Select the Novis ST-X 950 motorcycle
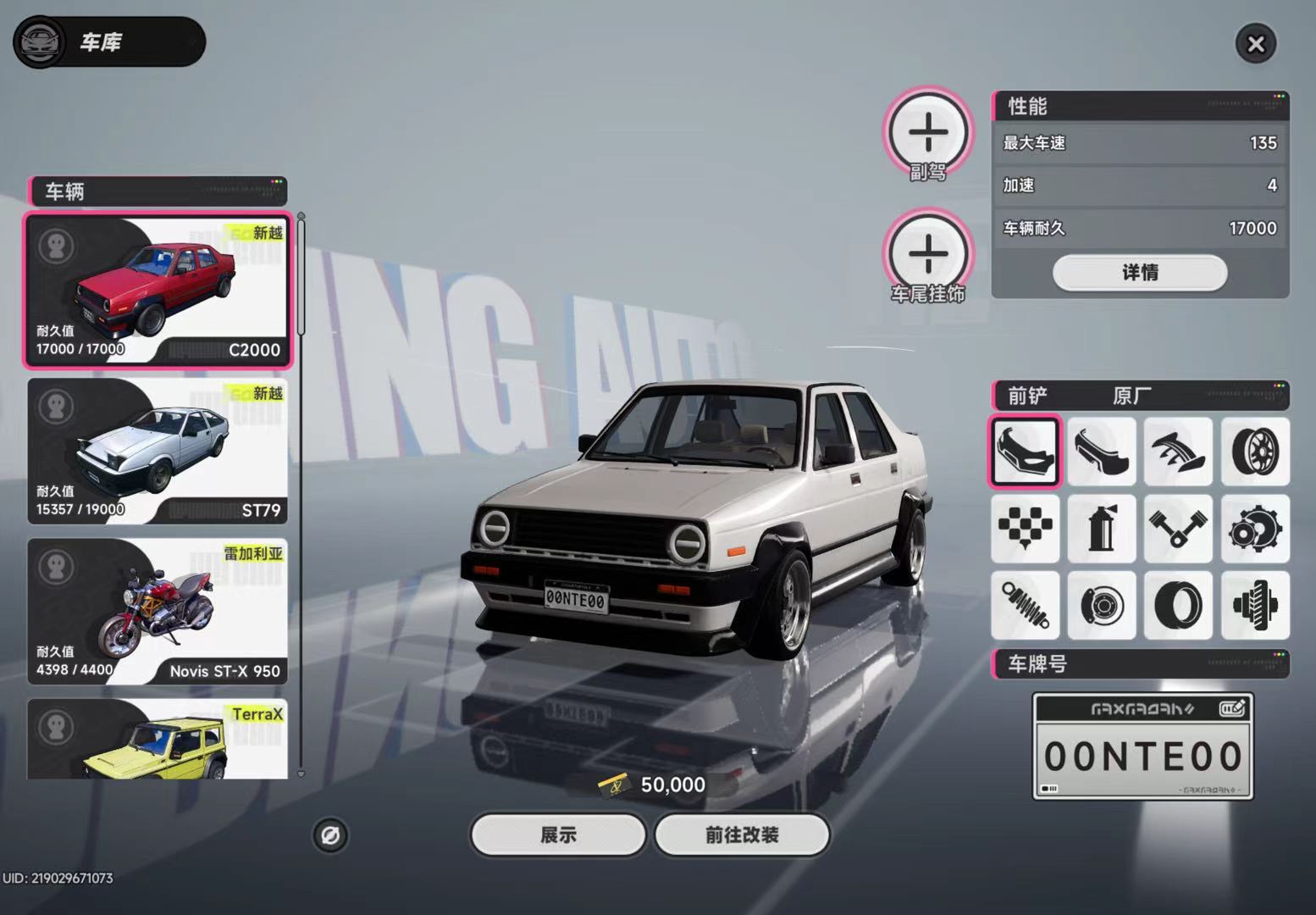This screenshot has width=1316, height=915. pyautogui.click(x=158, y=612)
